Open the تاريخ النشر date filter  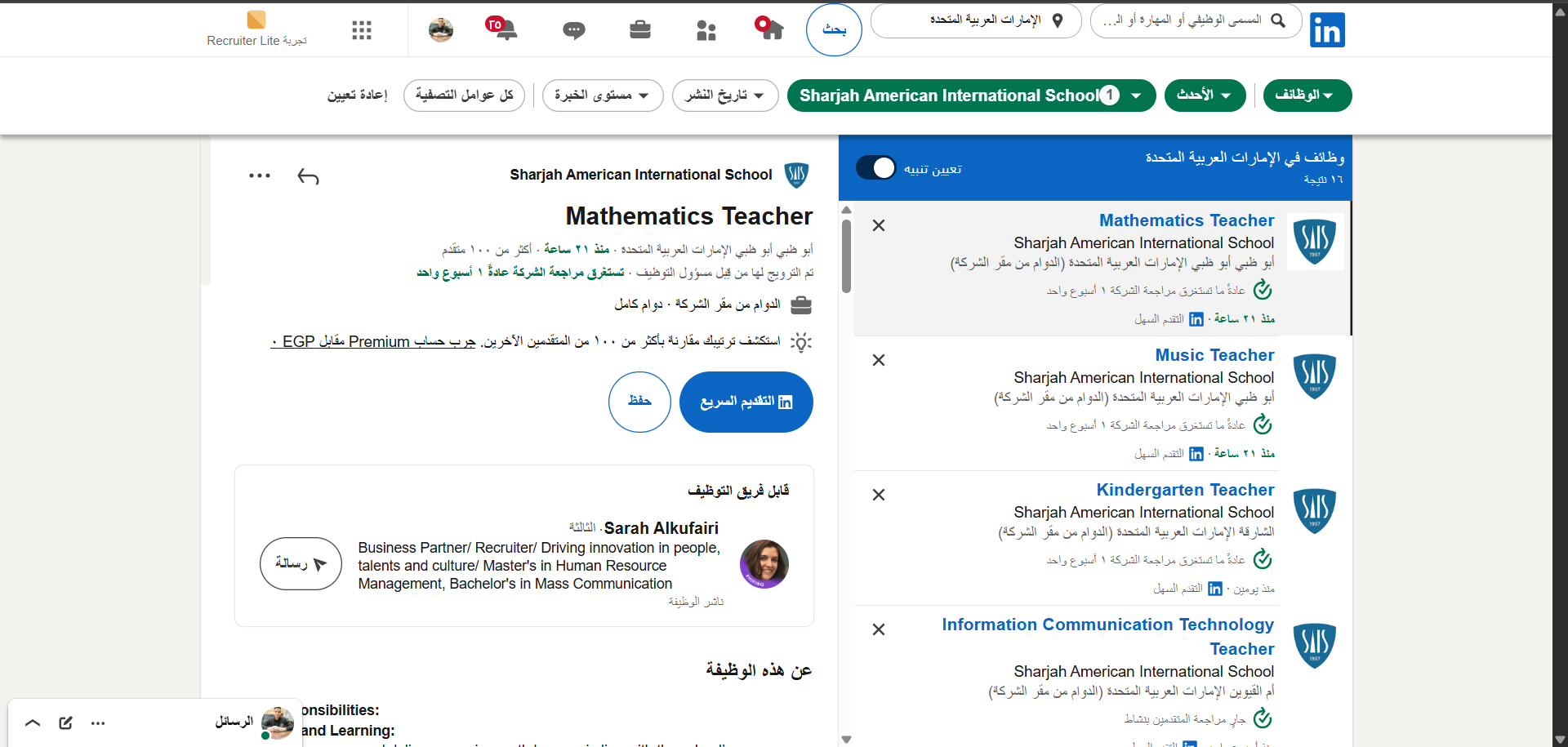[725, 96]
